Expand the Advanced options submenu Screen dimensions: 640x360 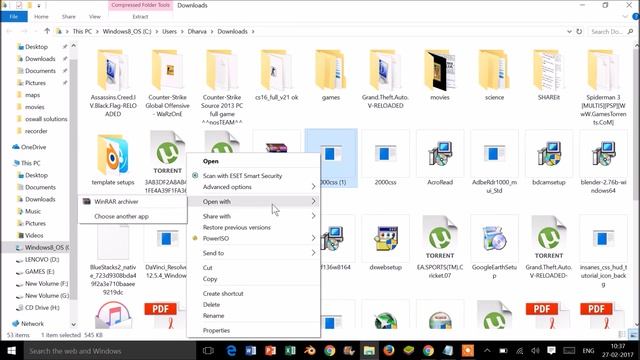(313, 187)
